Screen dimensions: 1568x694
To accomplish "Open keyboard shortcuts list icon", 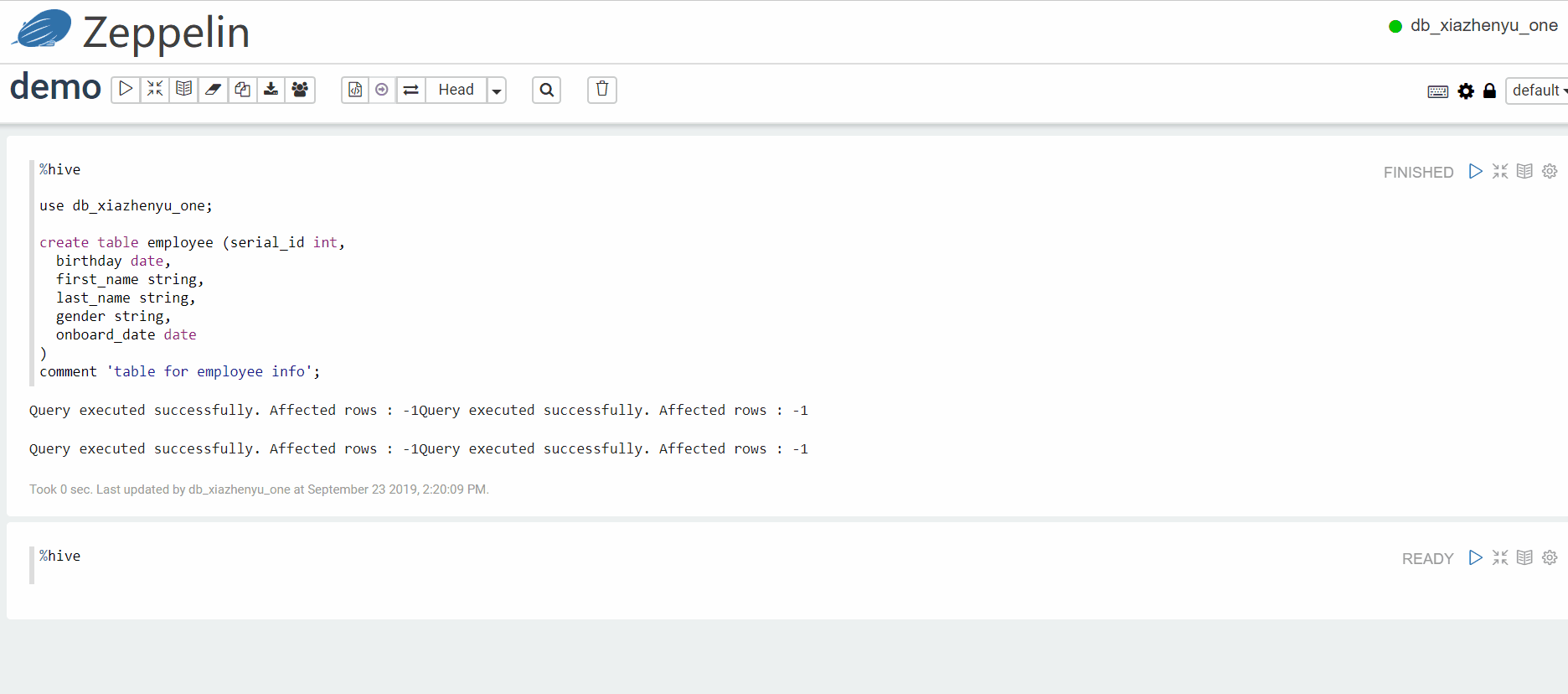I will pos(1437,91).
